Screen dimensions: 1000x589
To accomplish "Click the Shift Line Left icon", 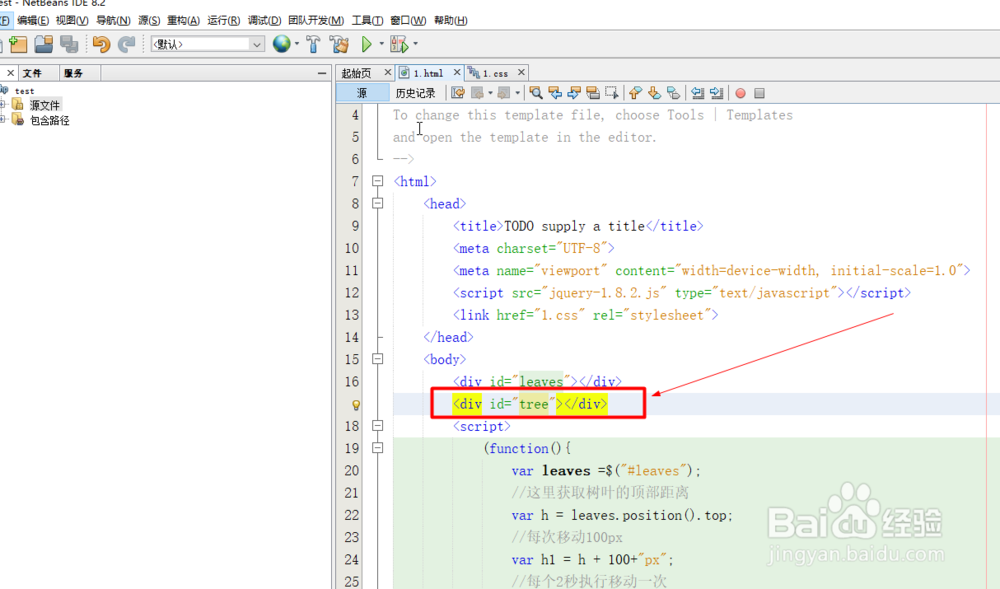I will point(698,93).
